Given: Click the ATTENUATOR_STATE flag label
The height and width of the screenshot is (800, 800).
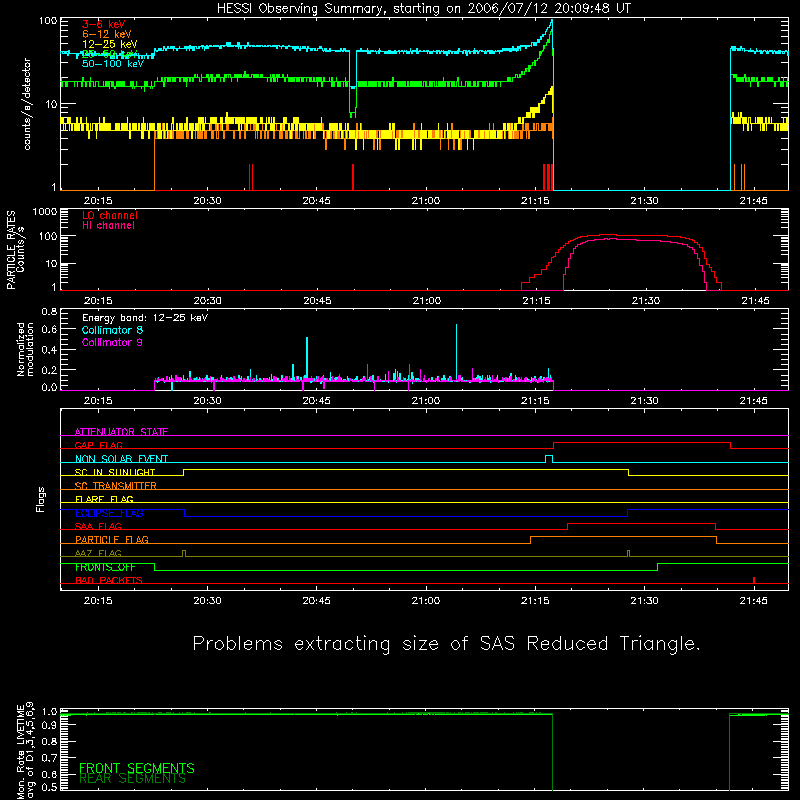Looking at the screenshot, I should [x=121, y=432].
